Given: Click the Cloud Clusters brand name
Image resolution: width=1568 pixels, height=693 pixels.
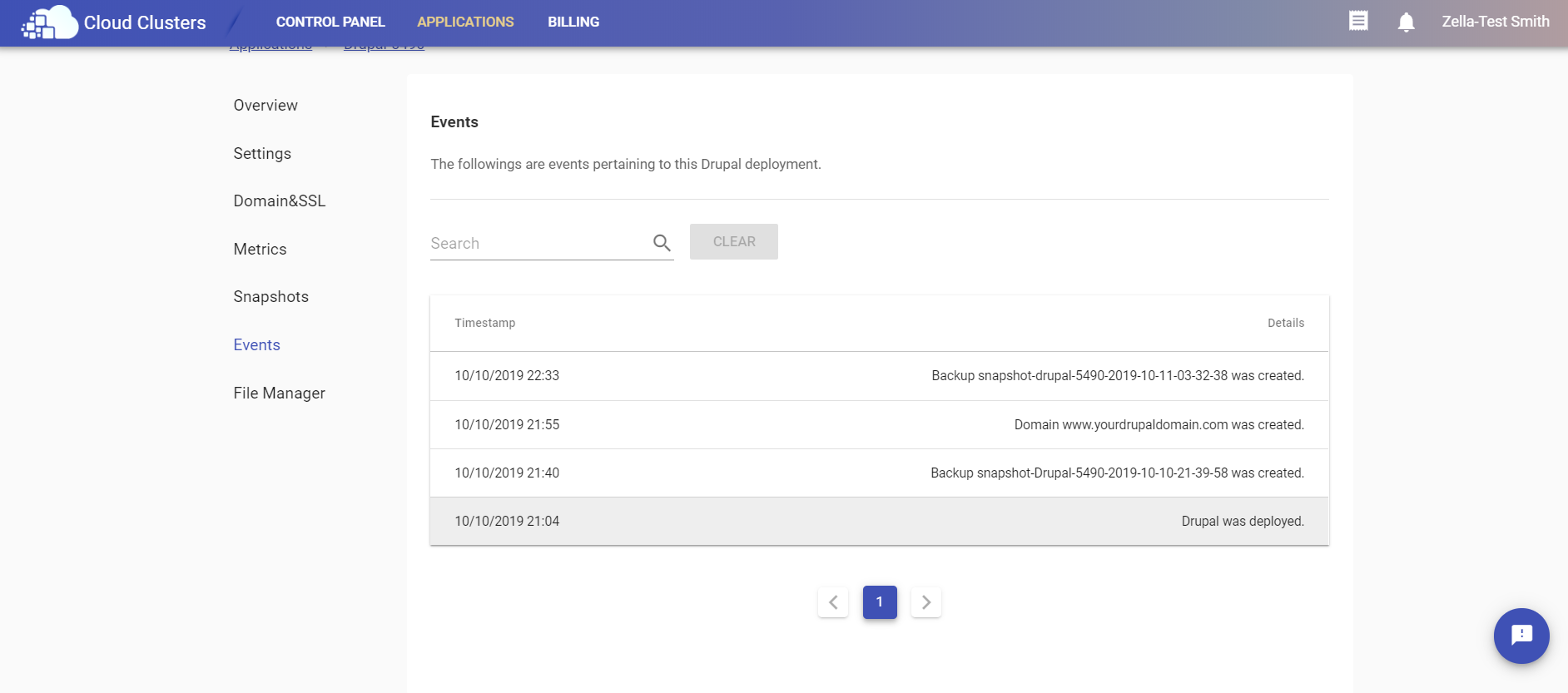Looking at the screenshot, I should coord(145,23).
